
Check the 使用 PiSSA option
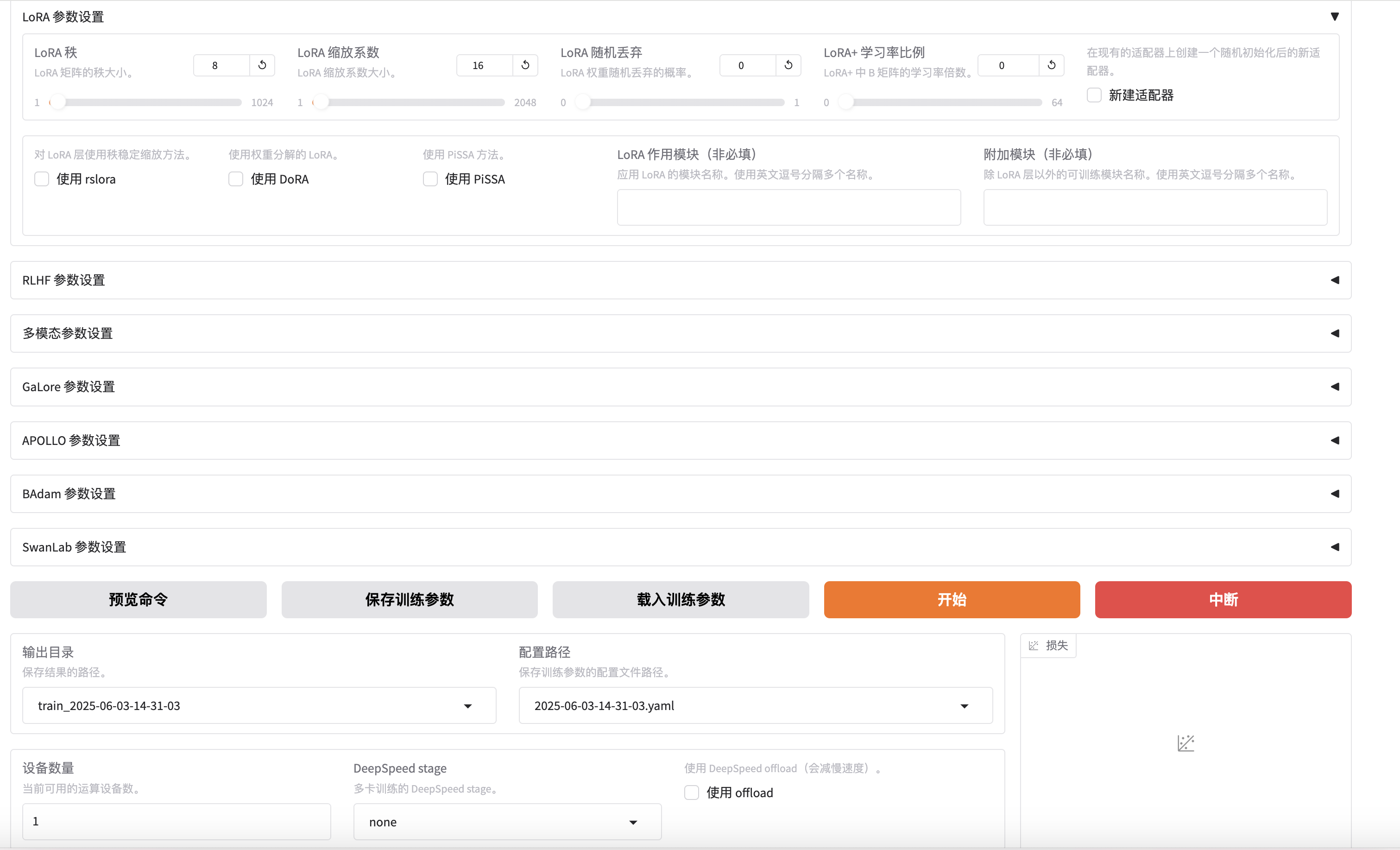(x=430, y=179)
